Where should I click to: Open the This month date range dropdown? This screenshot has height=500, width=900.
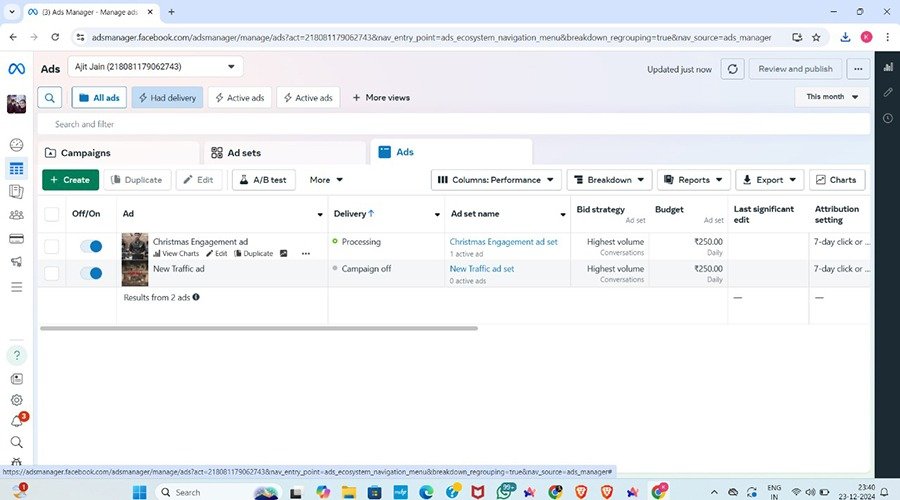[x=832, y=97]
